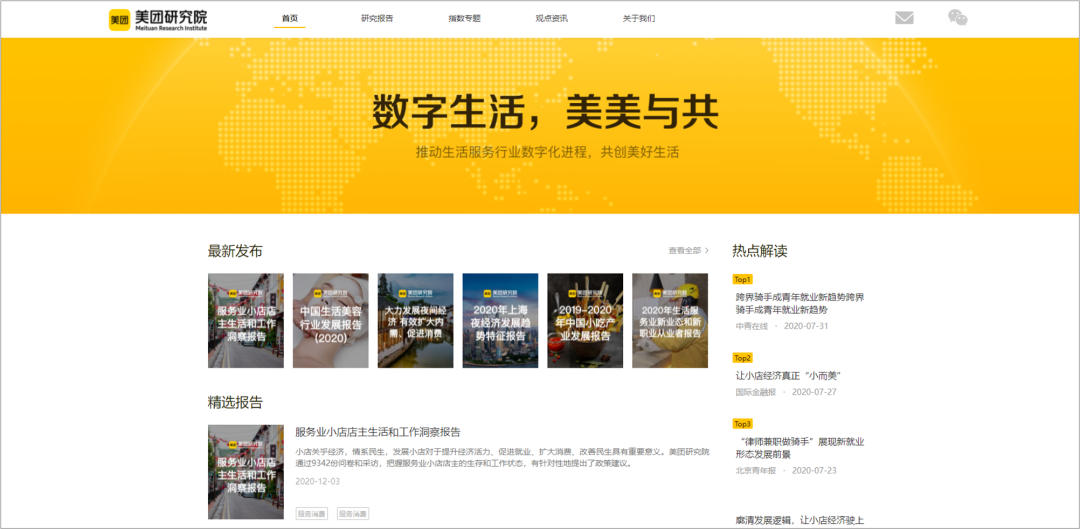
Task: Click the 数字生活,美美与共 banner headline
Action: pos(545,113)
